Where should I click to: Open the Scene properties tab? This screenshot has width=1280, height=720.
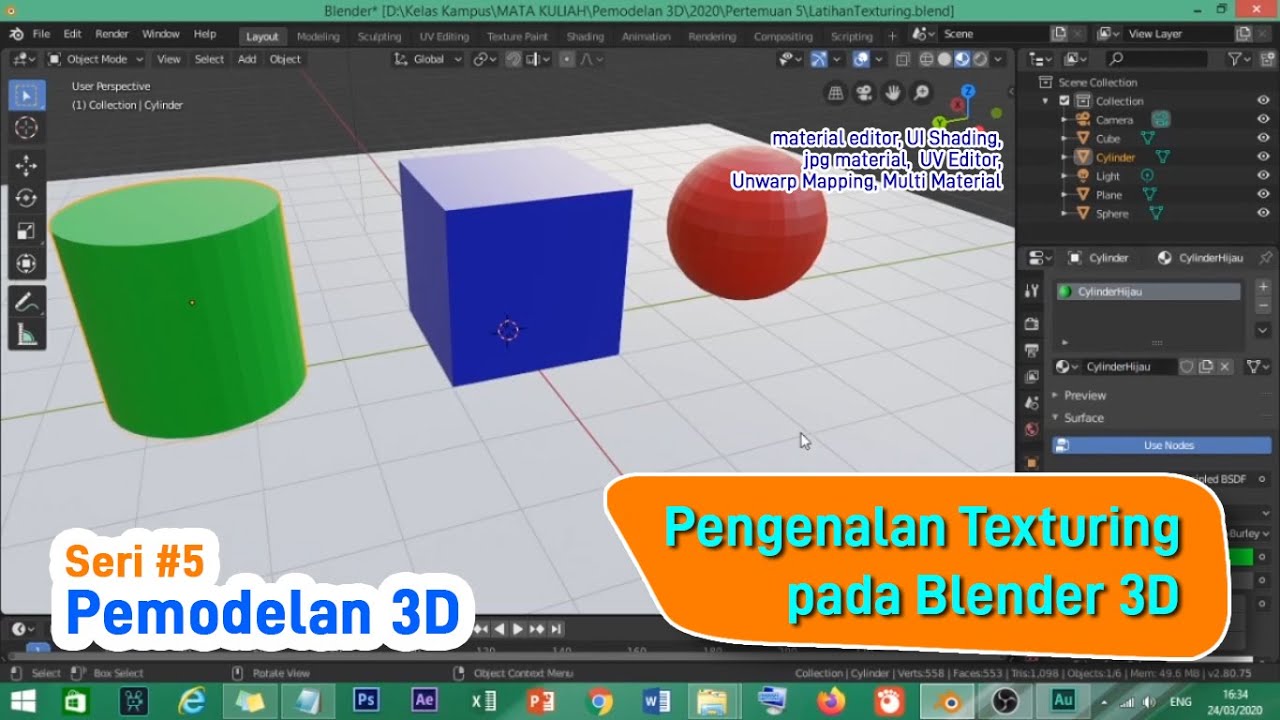point(1032,402)
